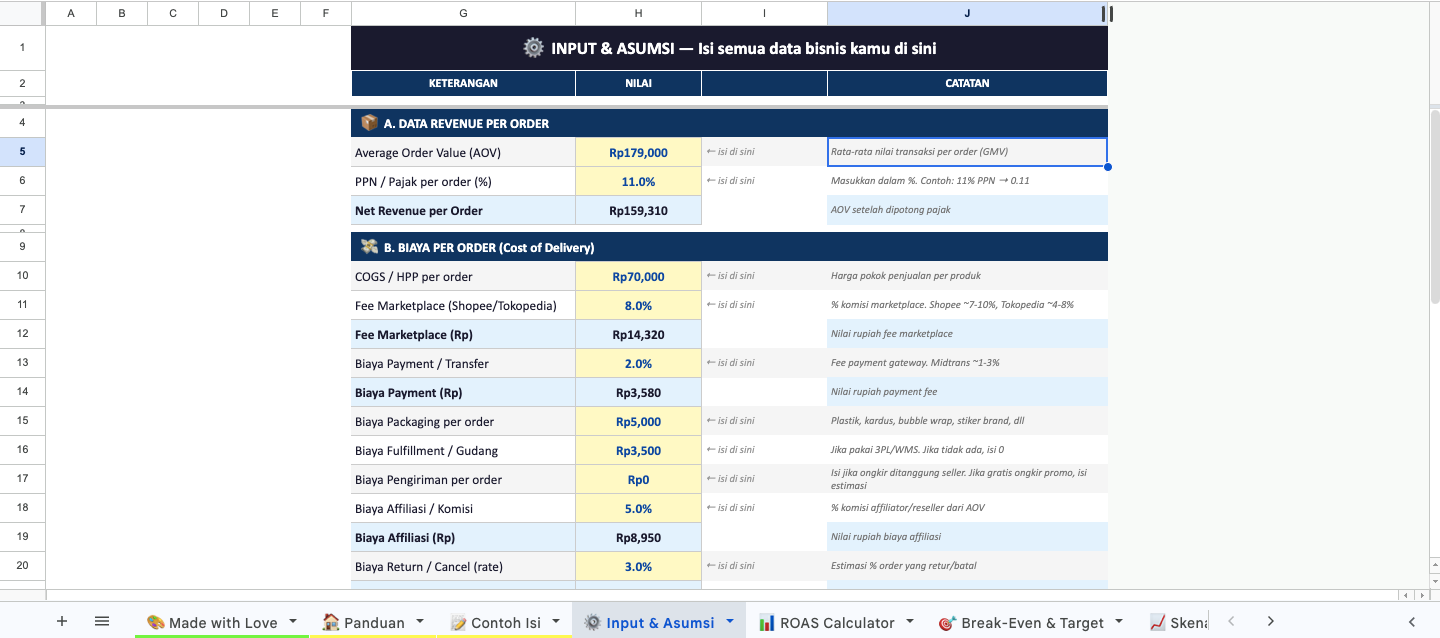The width and height of the screenshot is (1440, 638).
Task: Click the Average Order Value Rp179,000 cell
Action: point(638,153)
